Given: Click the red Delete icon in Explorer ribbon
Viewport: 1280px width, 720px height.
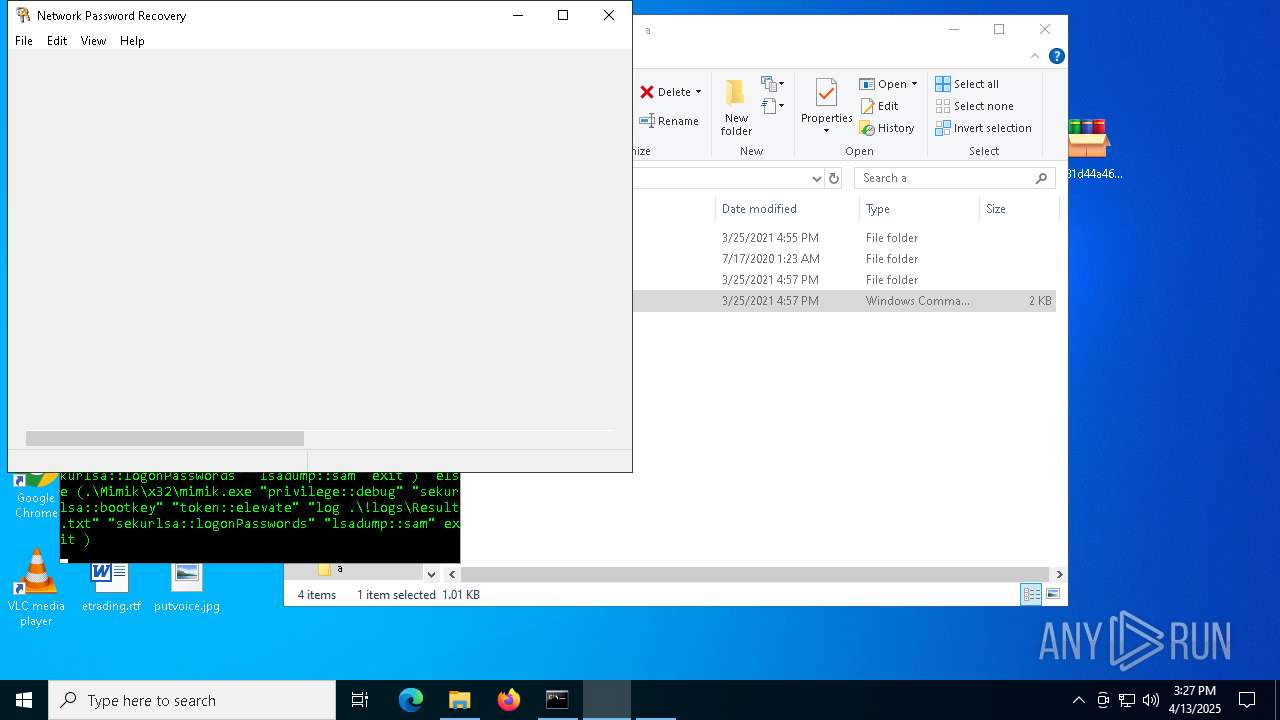Looking at the screenshot, I should (x=647, y=92).
